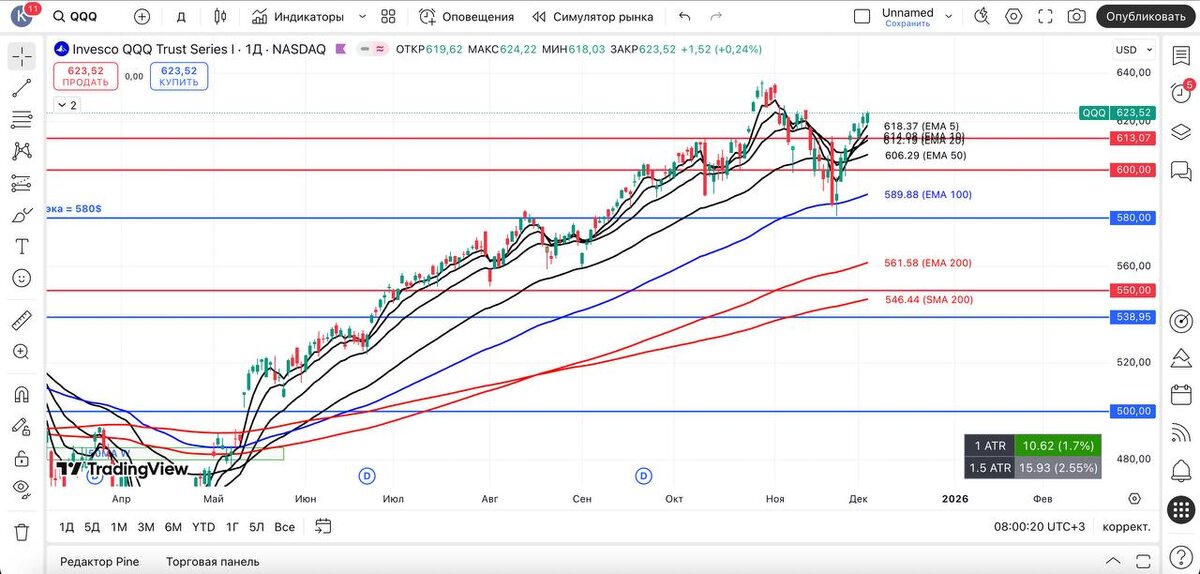Image resolution: width=1200 pixels, height=574 pixels.
Task: Open the watchlist panel in right sidebar
Action: coord(1181,57)
